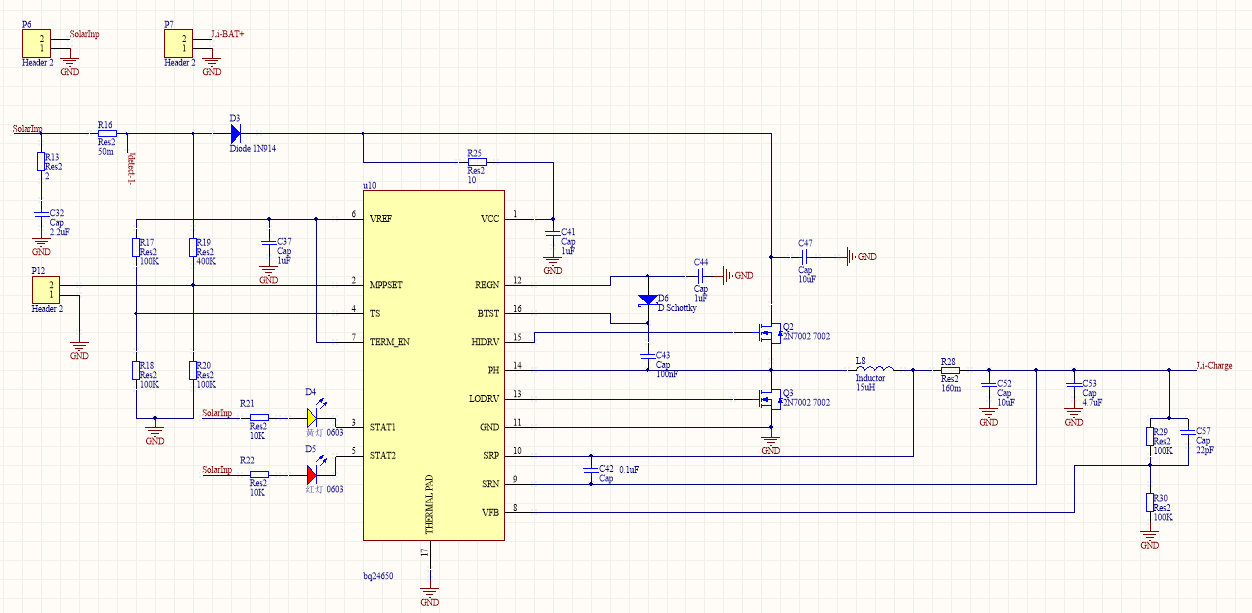The image size is (1252, 613).
Task: Click the VREF pin name
Action: [381, 218]
